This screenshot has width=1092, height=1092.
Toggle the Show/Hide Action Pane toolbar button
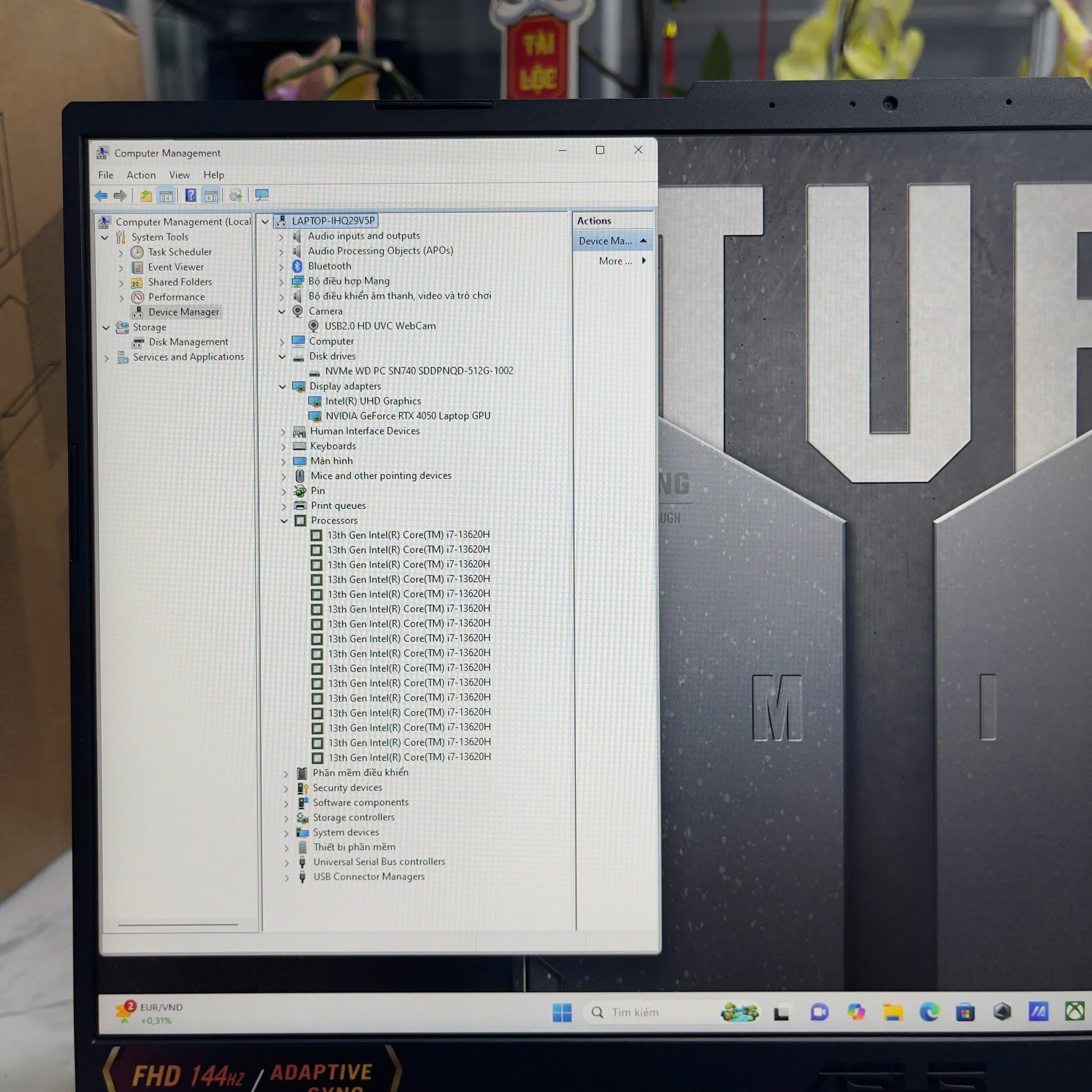point(212,196)
